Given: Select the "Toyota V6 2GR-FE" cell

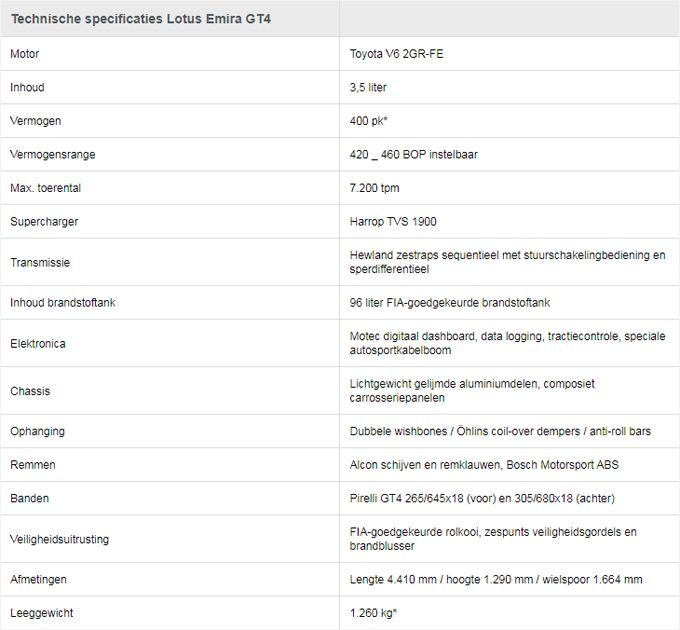Looking at the screenshot, I should pos(396,54).
